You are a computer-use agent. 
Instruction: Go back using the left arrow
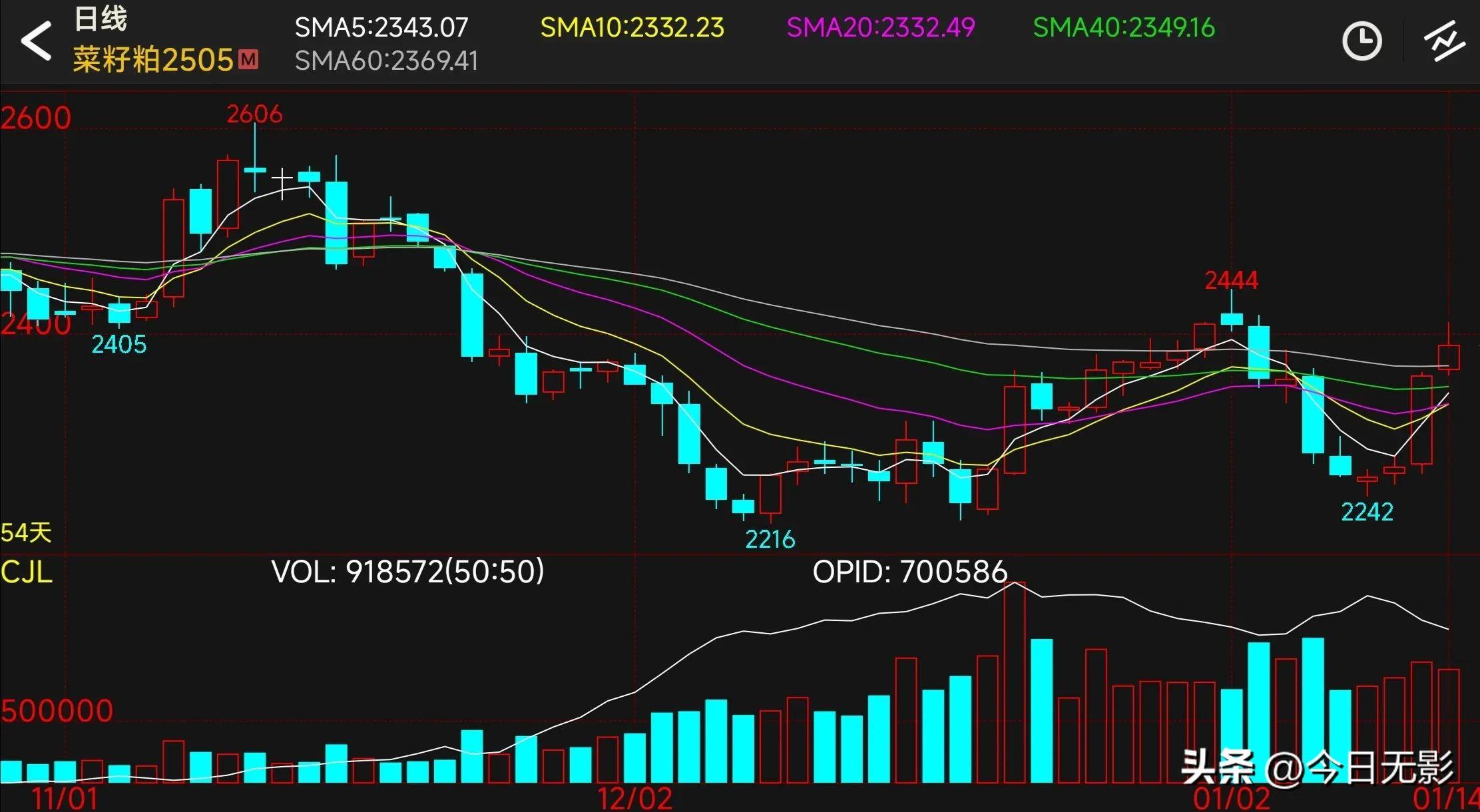36,41
